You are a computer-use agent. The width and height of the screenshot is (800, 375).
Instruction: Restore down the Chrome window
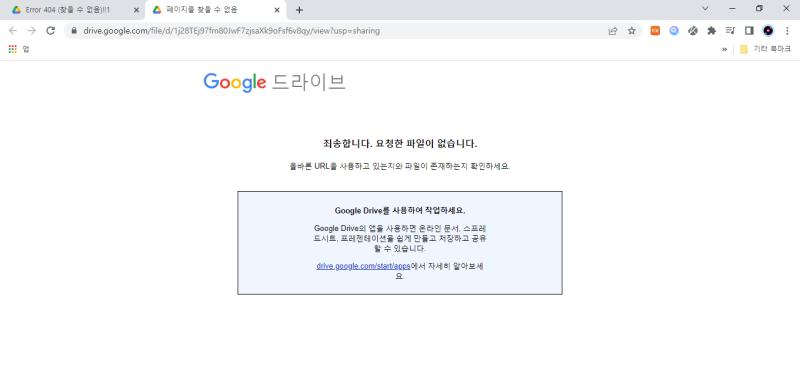click(759, 9)
